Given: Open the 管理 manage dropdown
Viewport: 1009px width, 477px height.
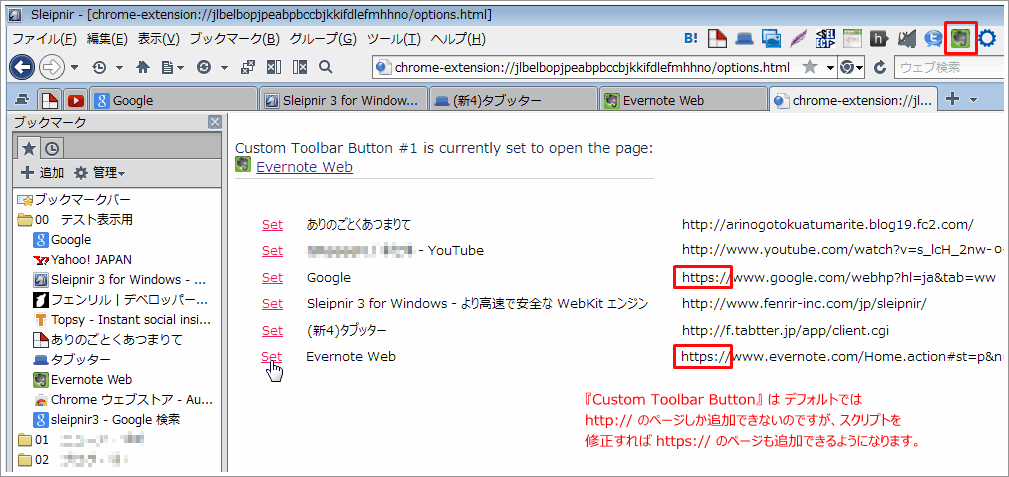Looking at the screenshot, I should (x=100, y=173).
